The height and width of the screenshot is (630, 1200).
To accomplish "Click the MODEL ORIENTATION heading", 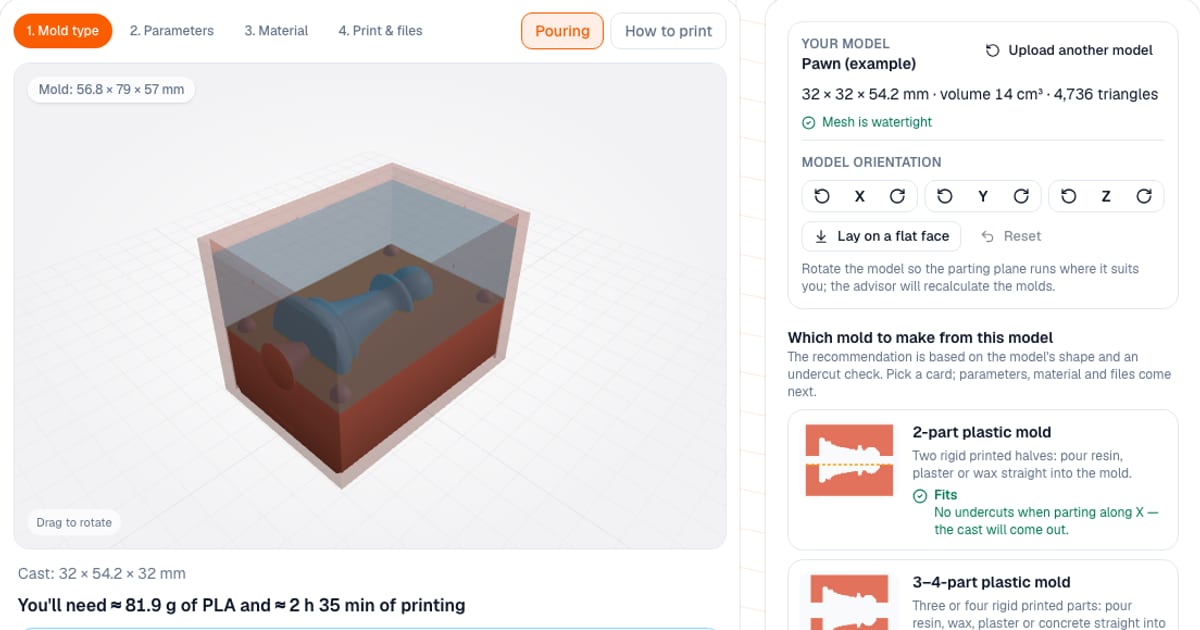I will pos(872,162).
